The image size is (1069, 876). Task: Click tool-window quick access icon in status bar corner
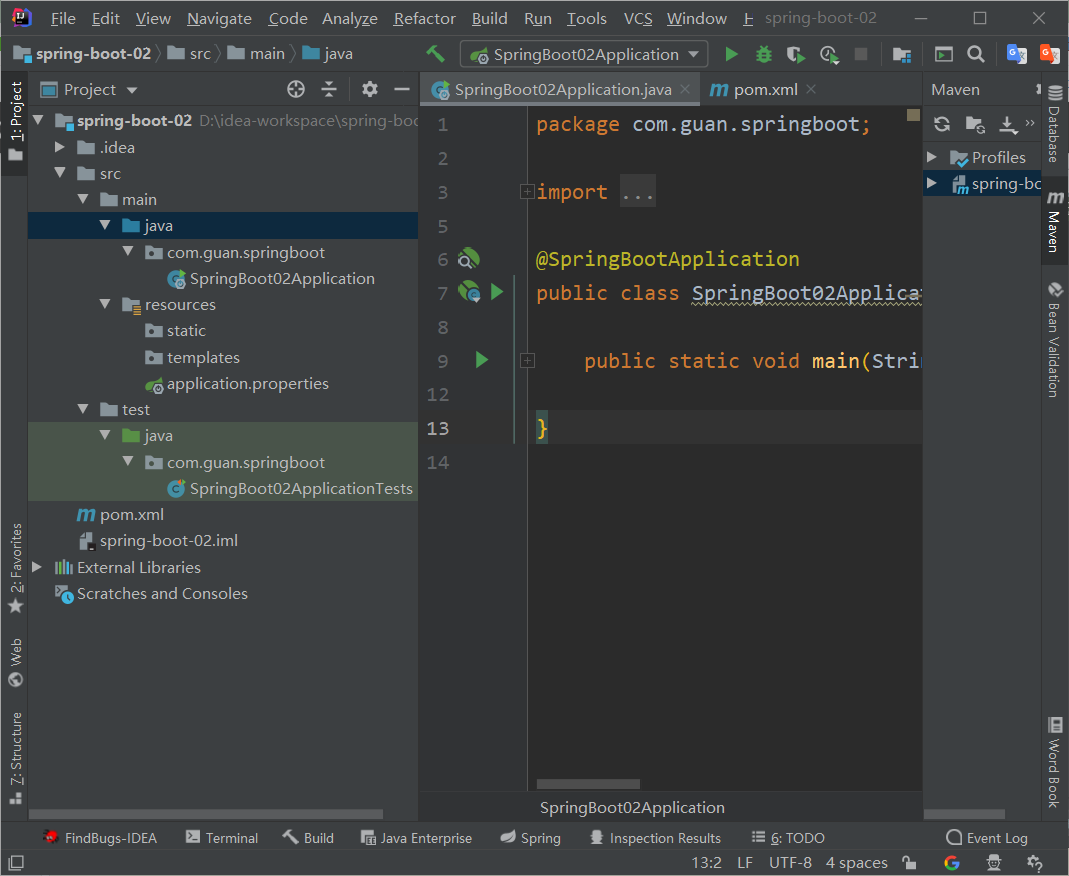(x=15, y=862)
